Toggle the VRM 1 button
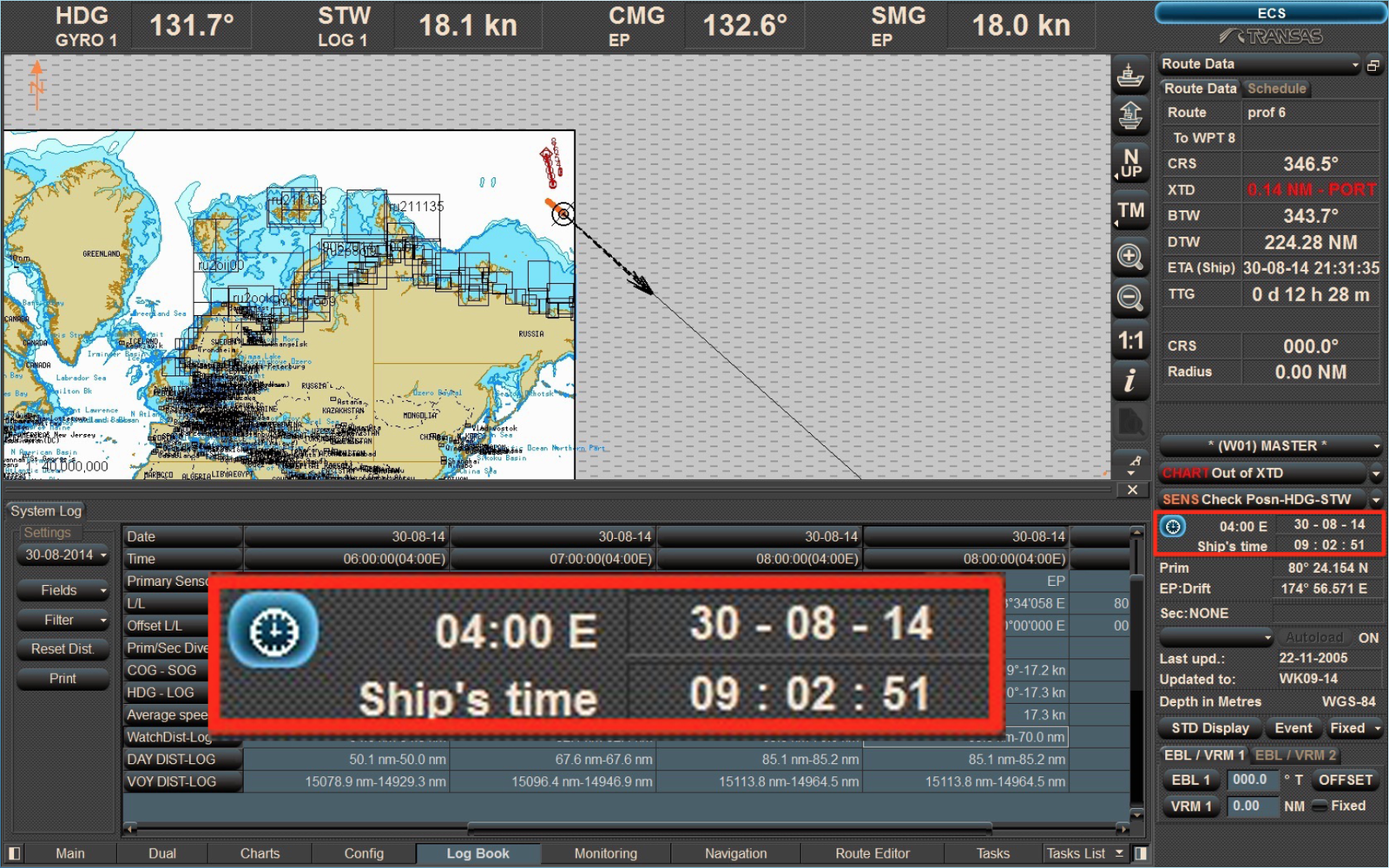This screenshot has width=1389, height=868. pos(1191,806)
